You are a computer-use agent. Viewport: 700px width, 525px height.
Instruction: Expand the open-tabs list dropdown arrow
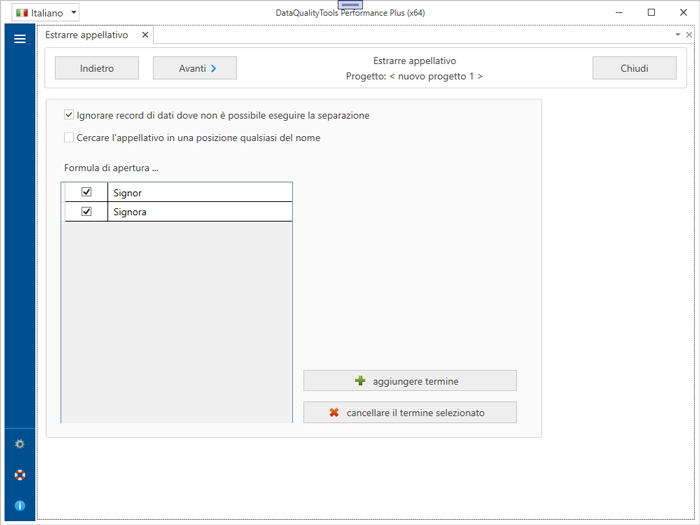(677, 35)
